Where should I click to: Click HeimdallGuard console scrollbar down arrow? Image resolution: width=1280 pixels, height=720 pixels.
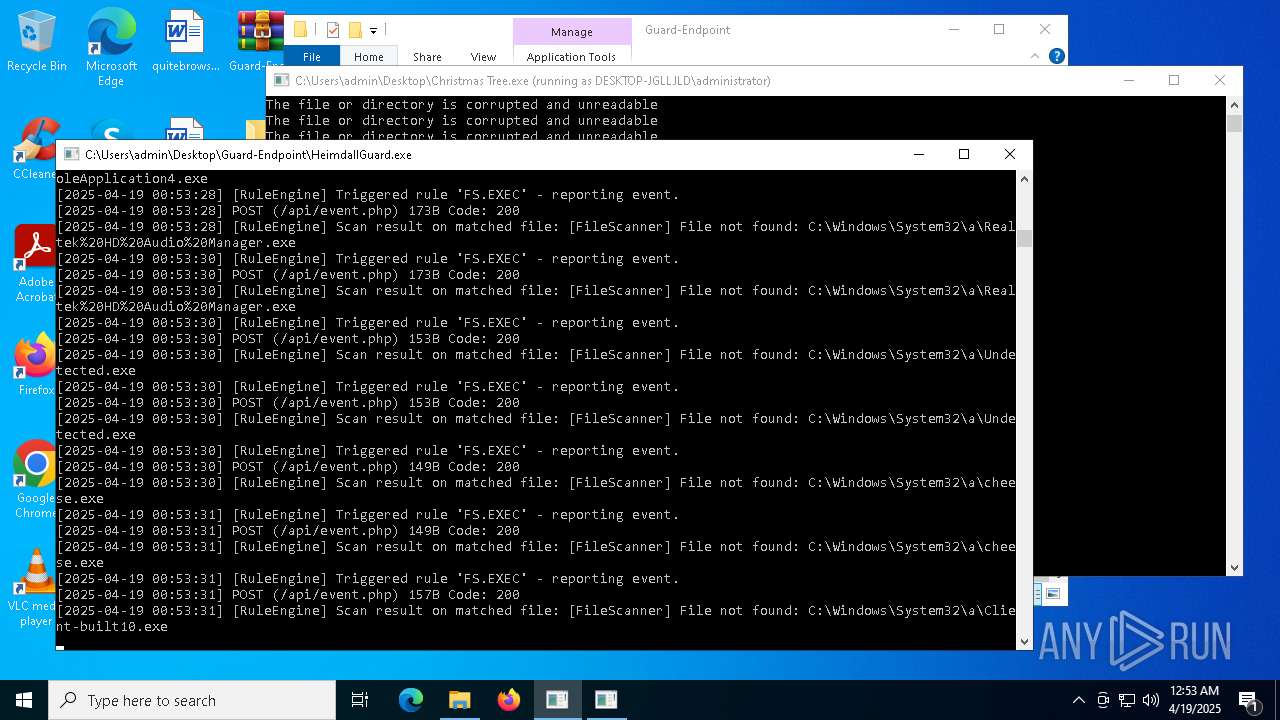click(1024, 641)
